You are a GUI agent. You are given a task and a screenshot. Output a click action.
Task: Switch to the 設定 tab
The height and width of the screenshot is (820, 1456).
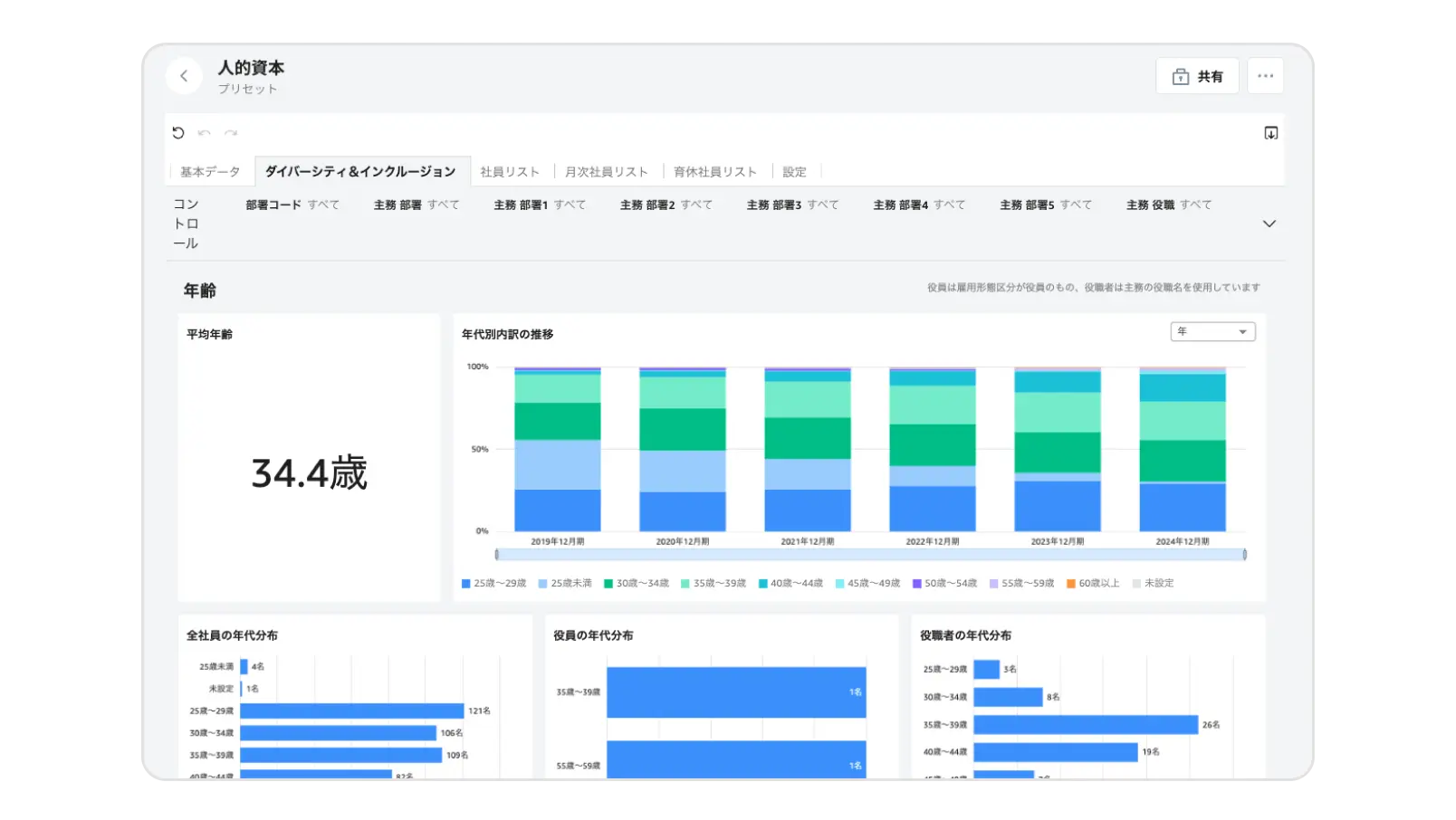coord(794,171)
